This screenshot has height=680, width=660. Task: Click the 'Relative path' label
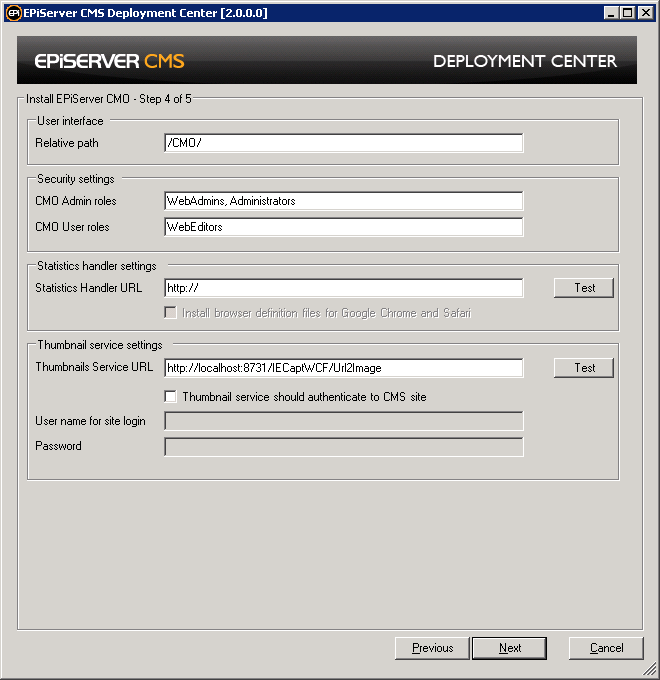[67, 143]
